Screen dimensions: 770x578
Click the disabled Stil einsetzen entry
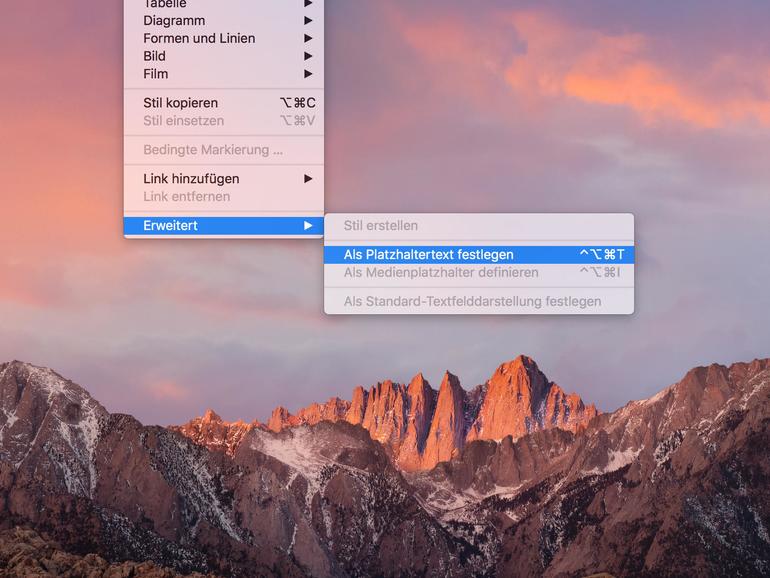tap(223, 120)
